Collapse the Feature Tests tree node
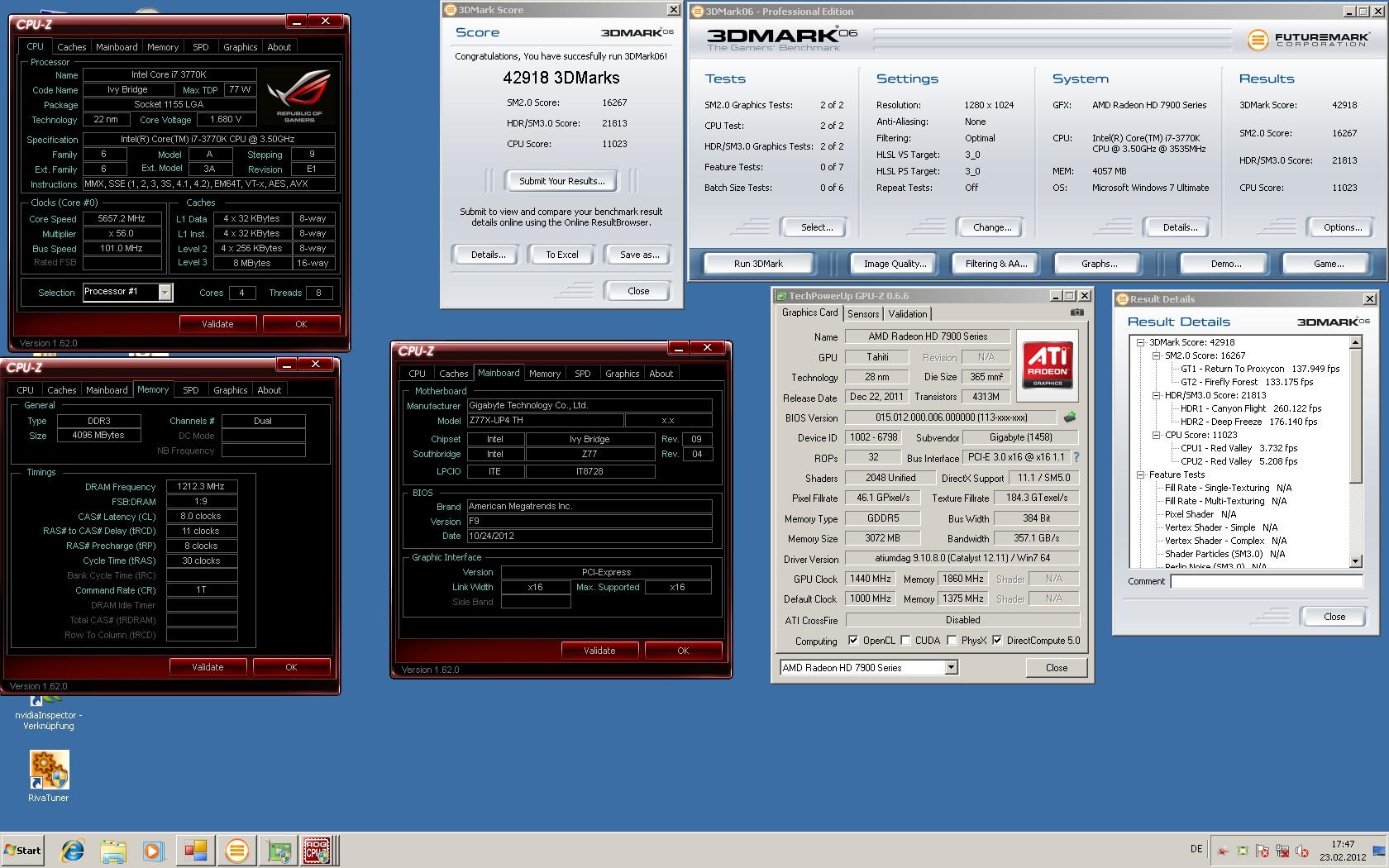 click(1140, 475)
